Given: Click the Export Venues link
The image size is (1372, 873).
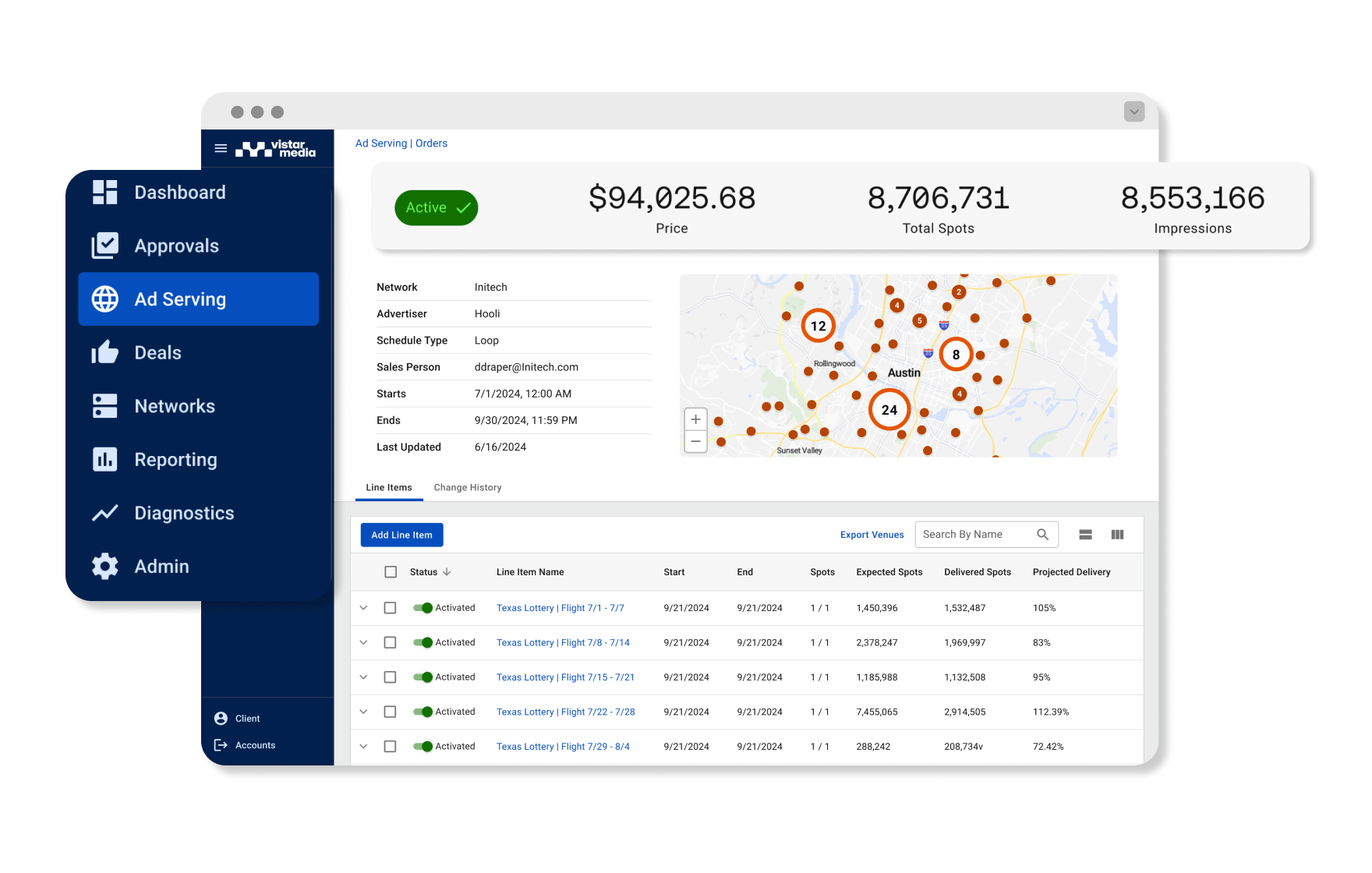Looking at the screenshot, I should 872,535.
